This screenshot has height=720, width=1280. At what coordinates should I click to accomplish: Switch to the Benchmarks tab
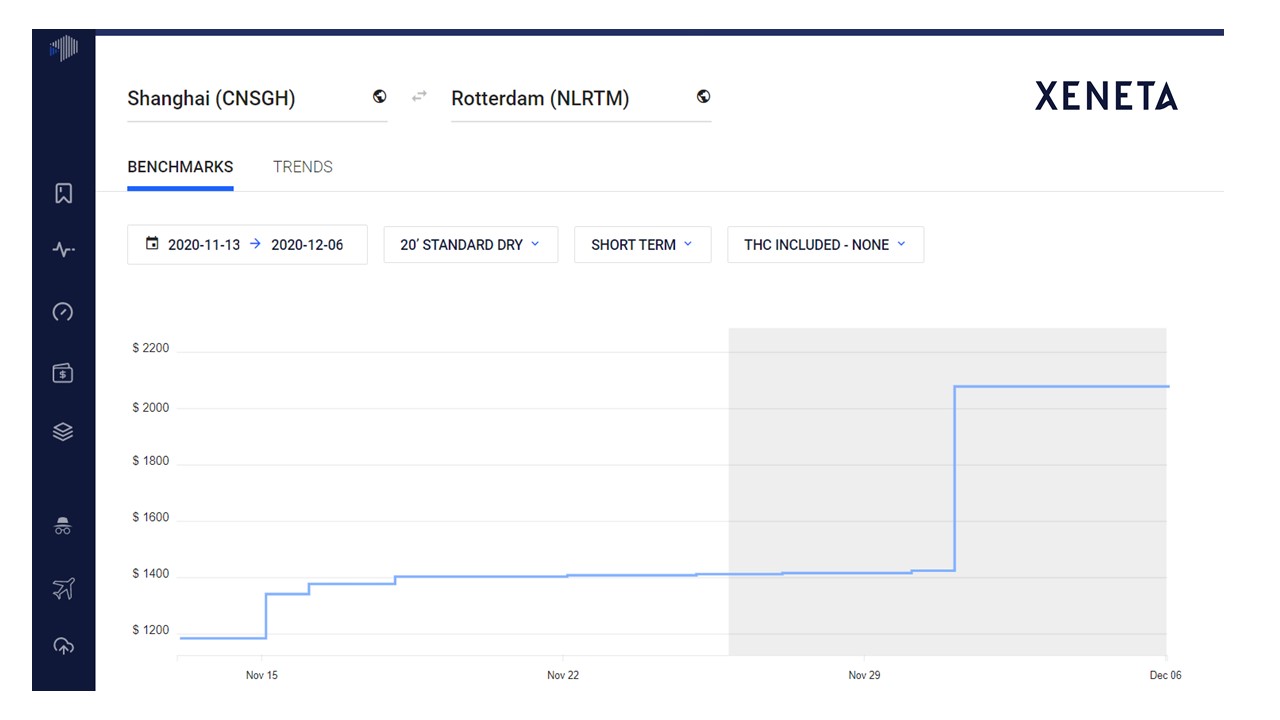180,167
